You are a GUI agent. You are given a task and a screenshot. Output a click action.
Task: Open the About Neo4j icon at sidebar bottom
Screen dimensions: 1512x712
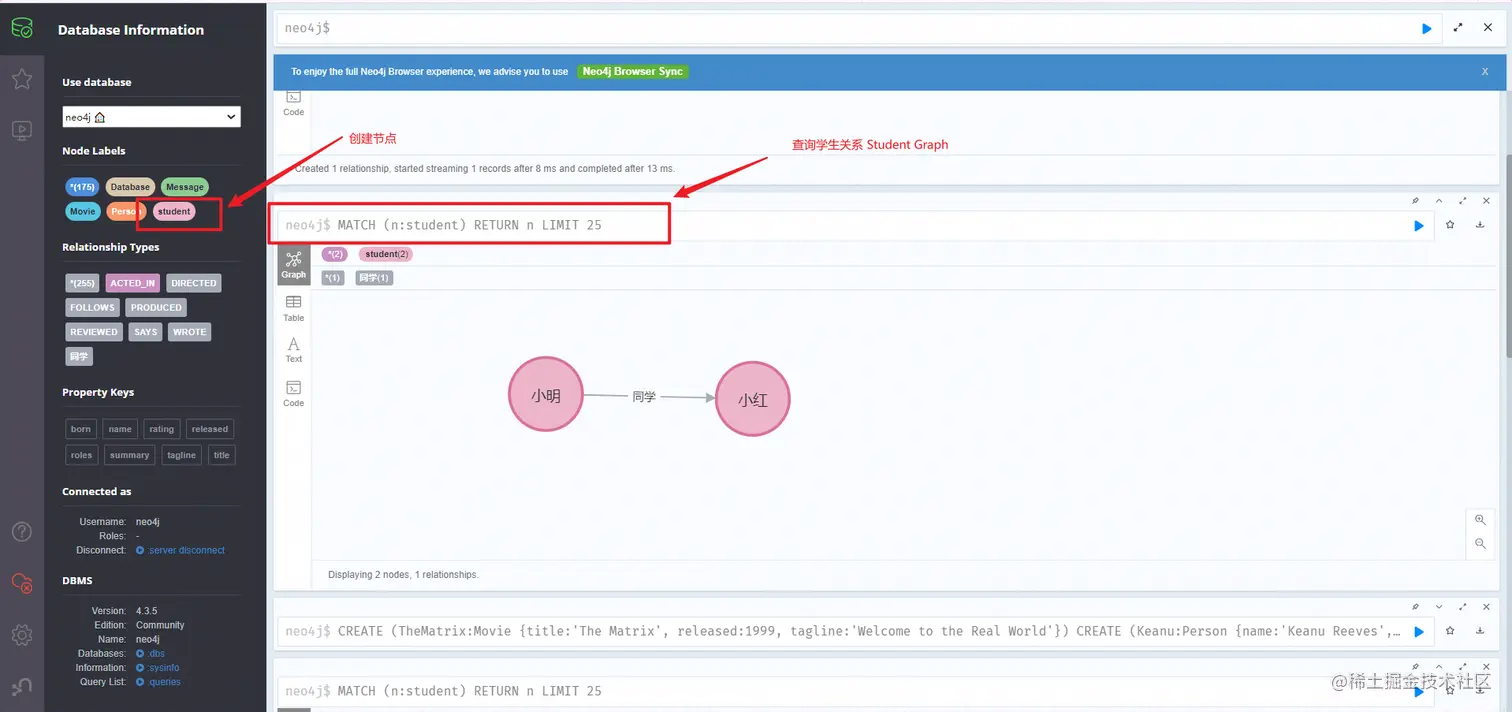tap(22, 686)
